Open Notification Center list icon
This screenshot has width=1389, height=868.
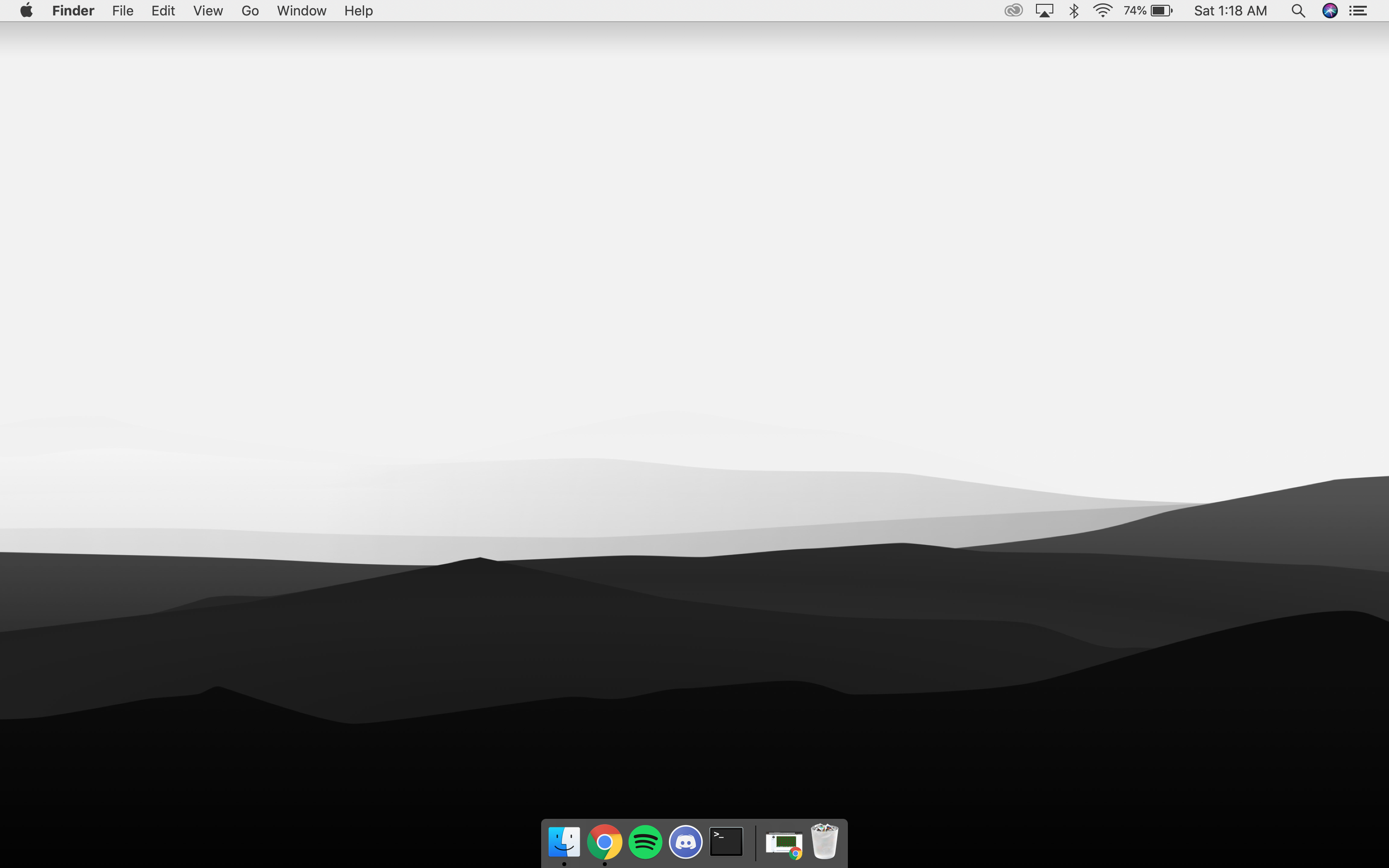click(x=1358, y=11)
